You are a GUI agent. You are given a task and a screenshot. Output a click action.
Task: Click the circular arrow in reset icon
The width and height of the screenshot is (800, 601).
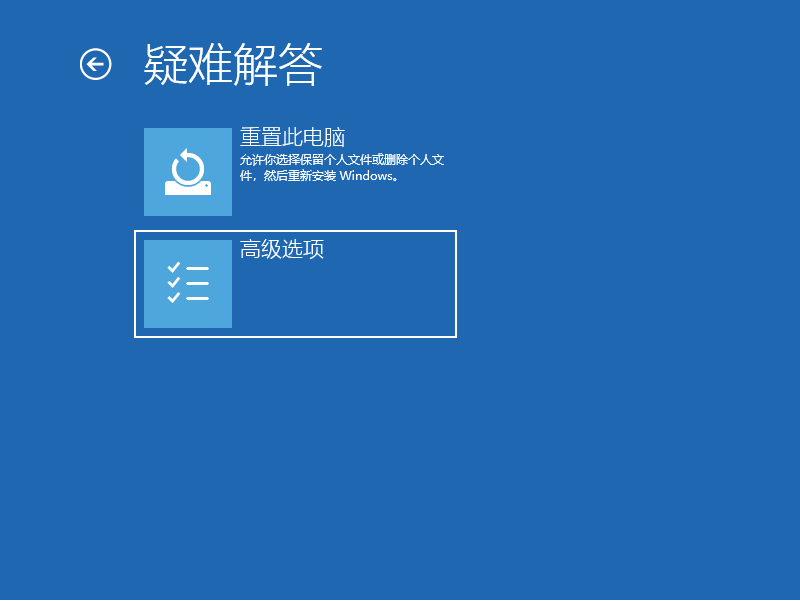187,165
